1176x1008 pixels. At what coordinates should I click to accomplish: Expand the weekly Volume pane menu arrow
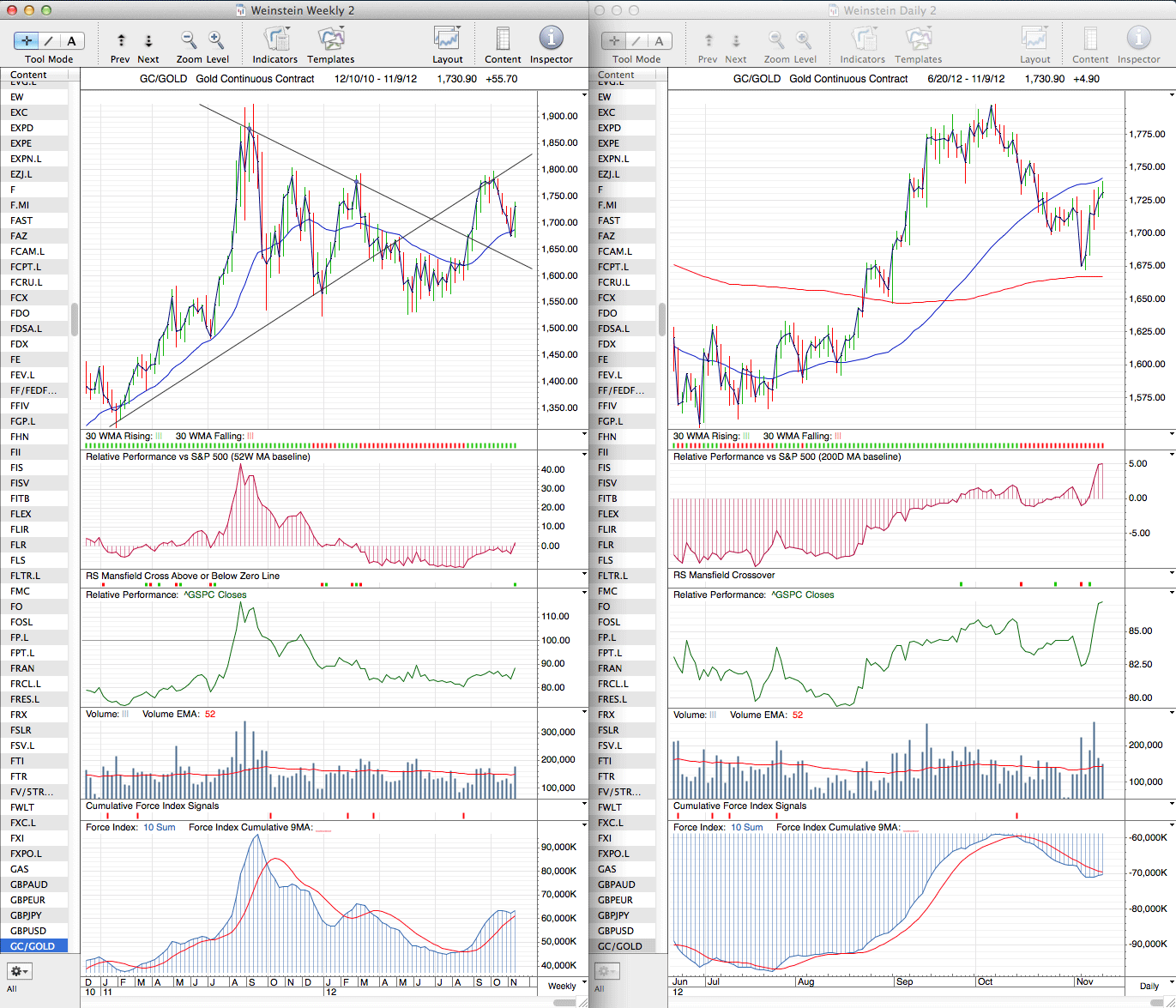pyautogui.click(x=584, y=713)
